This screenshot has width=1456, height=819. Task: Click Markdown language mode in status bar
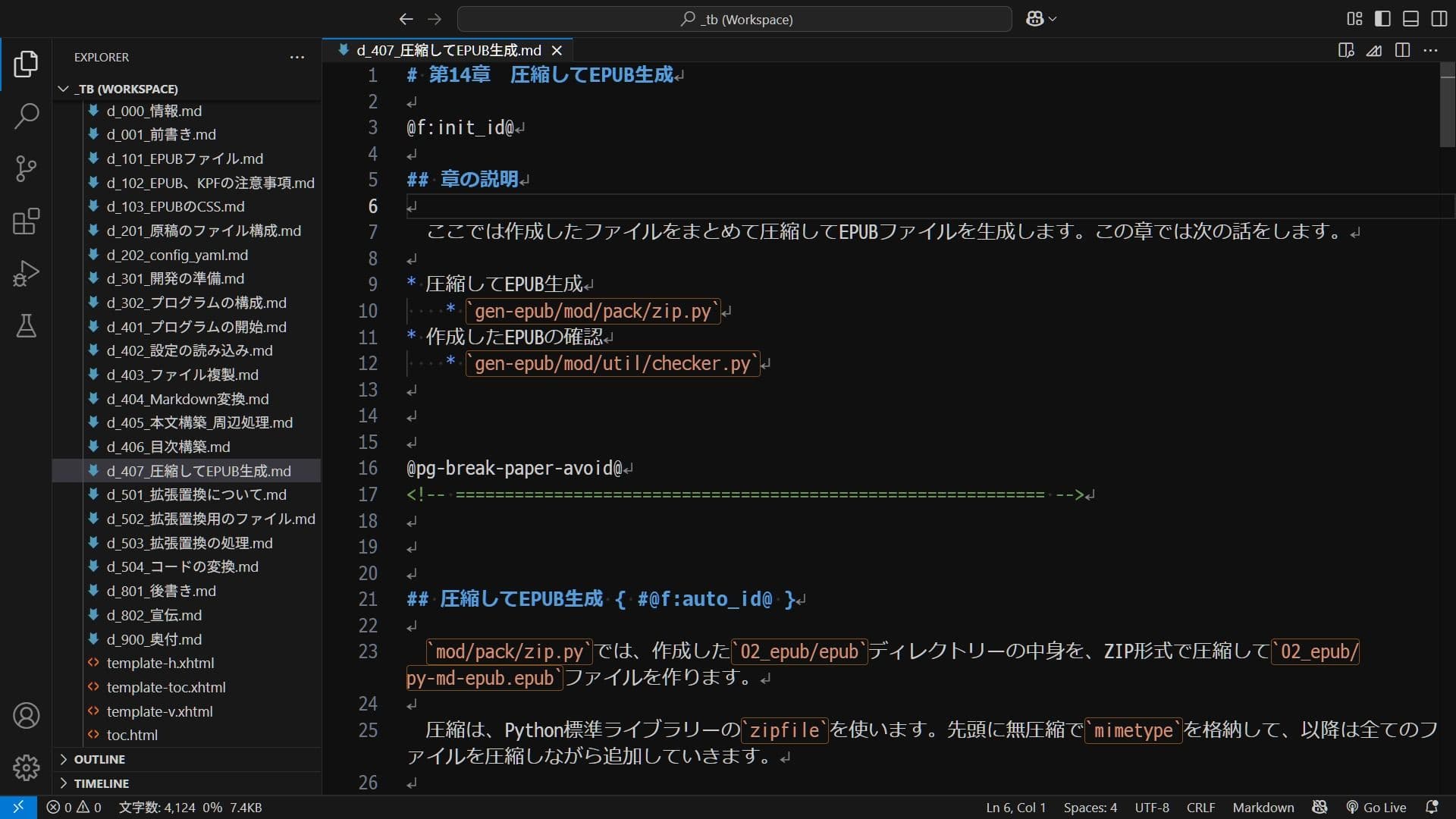click(x=1263, y=807)
